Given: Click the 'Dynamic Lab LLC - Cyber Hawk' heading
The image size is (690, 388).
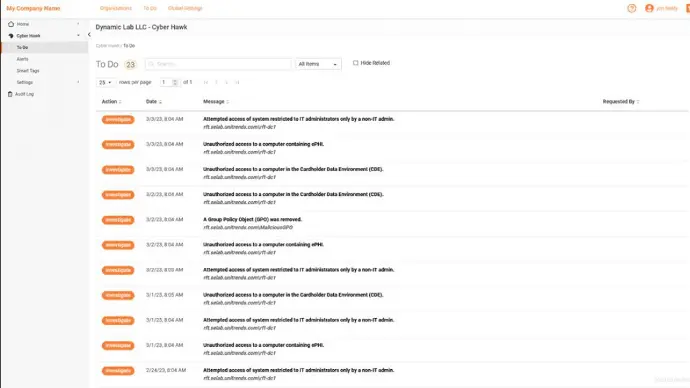Looking at the screenshot, I should [x=141, y=27].
